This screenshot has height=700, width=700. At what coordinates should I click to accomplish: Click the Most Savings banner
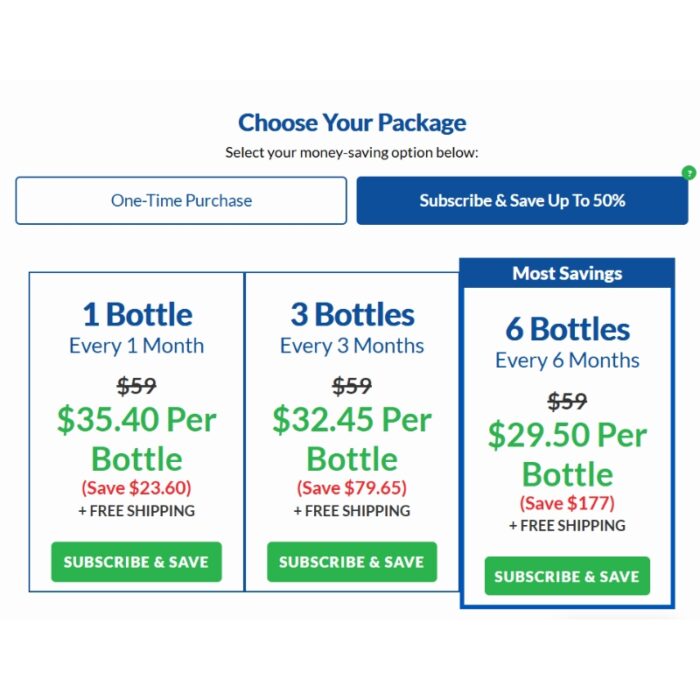pyautogui.click(x=567, y=273)
